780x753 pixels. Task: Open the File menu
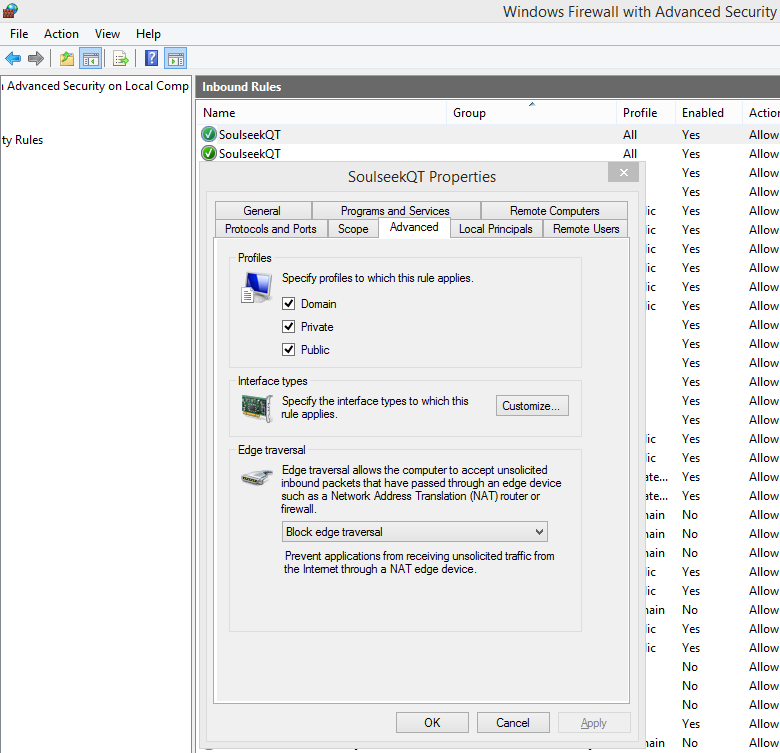[19, 34]
